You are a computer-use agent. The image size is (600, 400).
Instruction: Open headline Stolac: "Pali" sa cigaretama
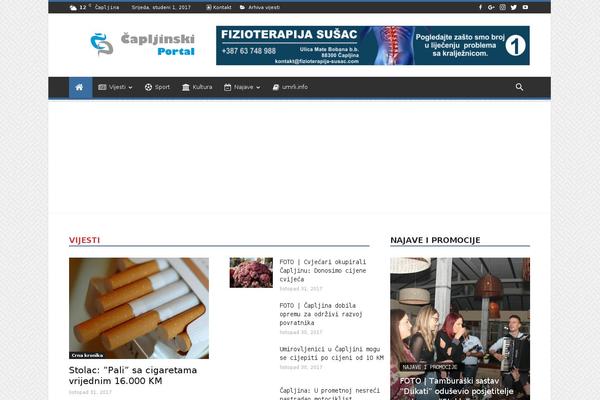click(x=133, y=376)
